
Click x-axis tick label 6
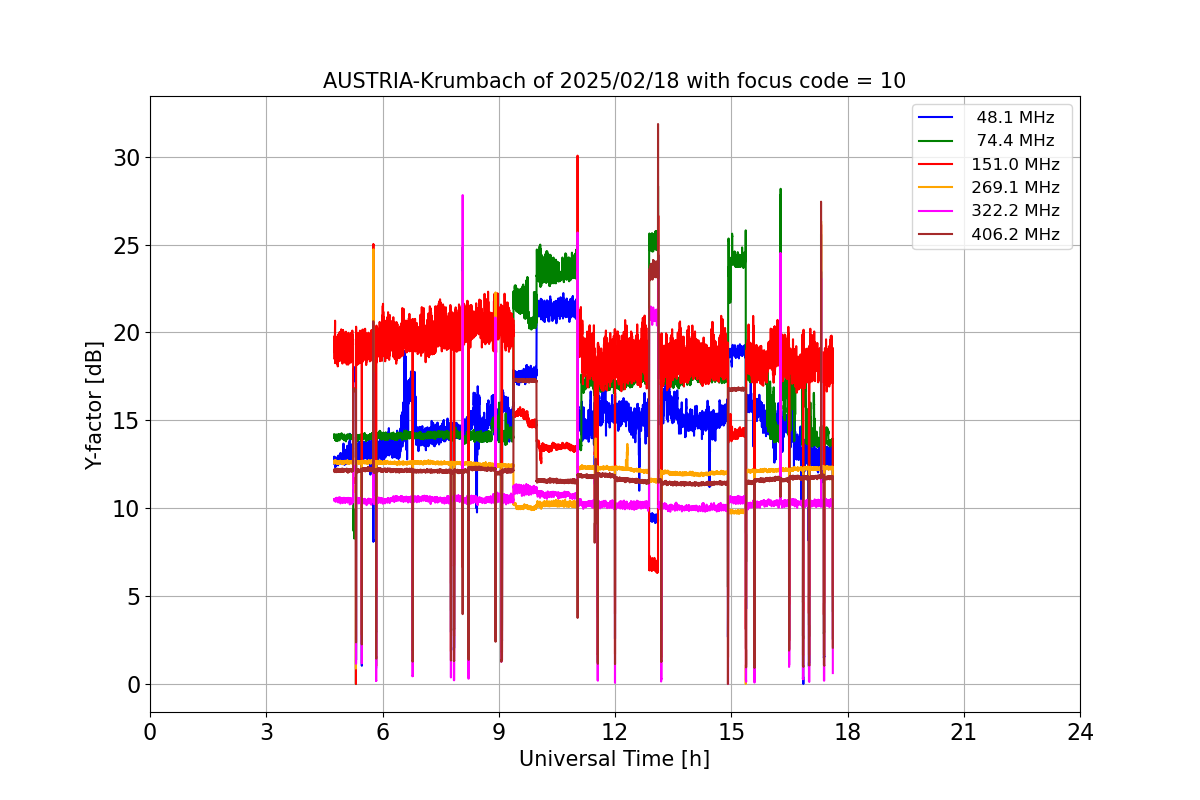pos(382,732)
